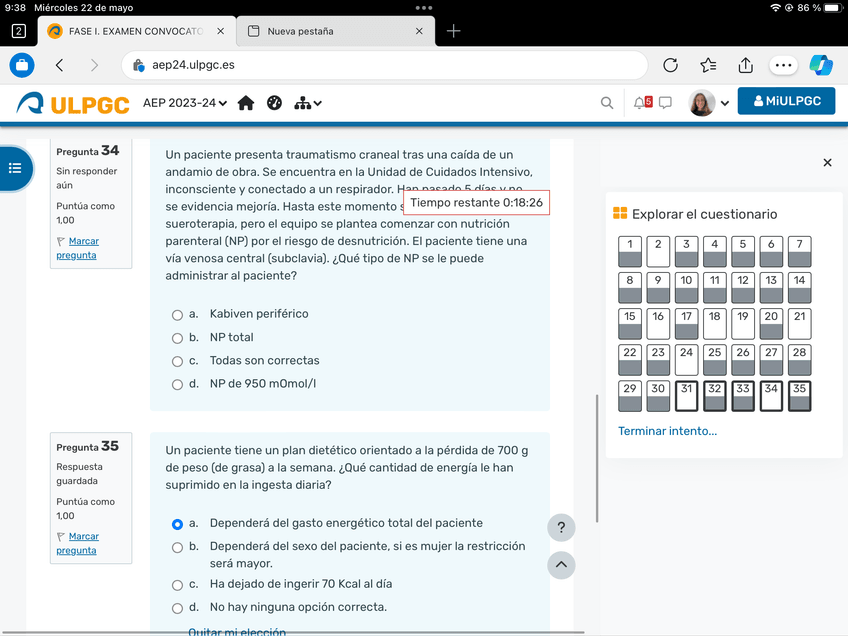The width and height of the screenshot is (848, 636).
Task: Open the messages chat bubble icon
Action: point(665,103)
